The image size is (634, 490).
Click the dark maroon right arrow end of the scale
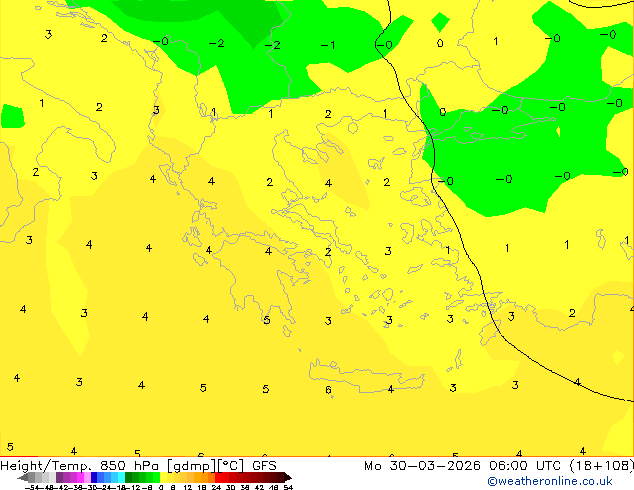coord(288,477)
